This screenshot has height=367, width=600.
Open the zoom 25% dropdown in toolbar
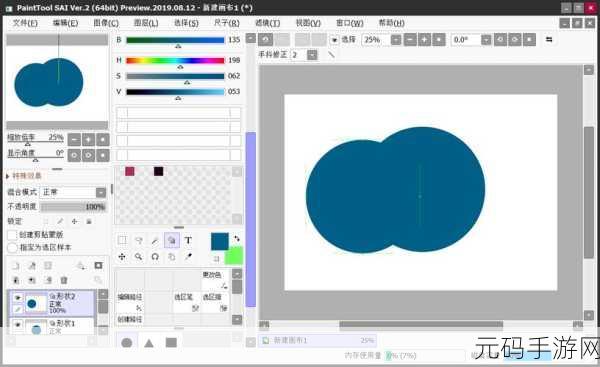(396, 39)
